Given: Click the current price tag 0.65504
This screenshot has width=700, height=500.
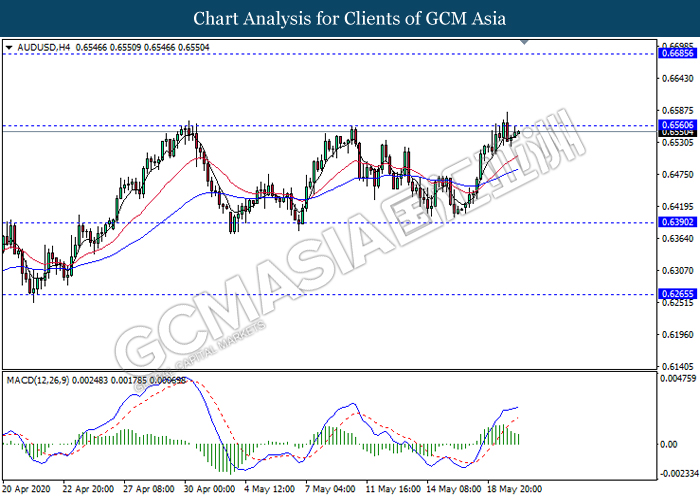Looking at the screenshot, I should (x=677, y=133).
